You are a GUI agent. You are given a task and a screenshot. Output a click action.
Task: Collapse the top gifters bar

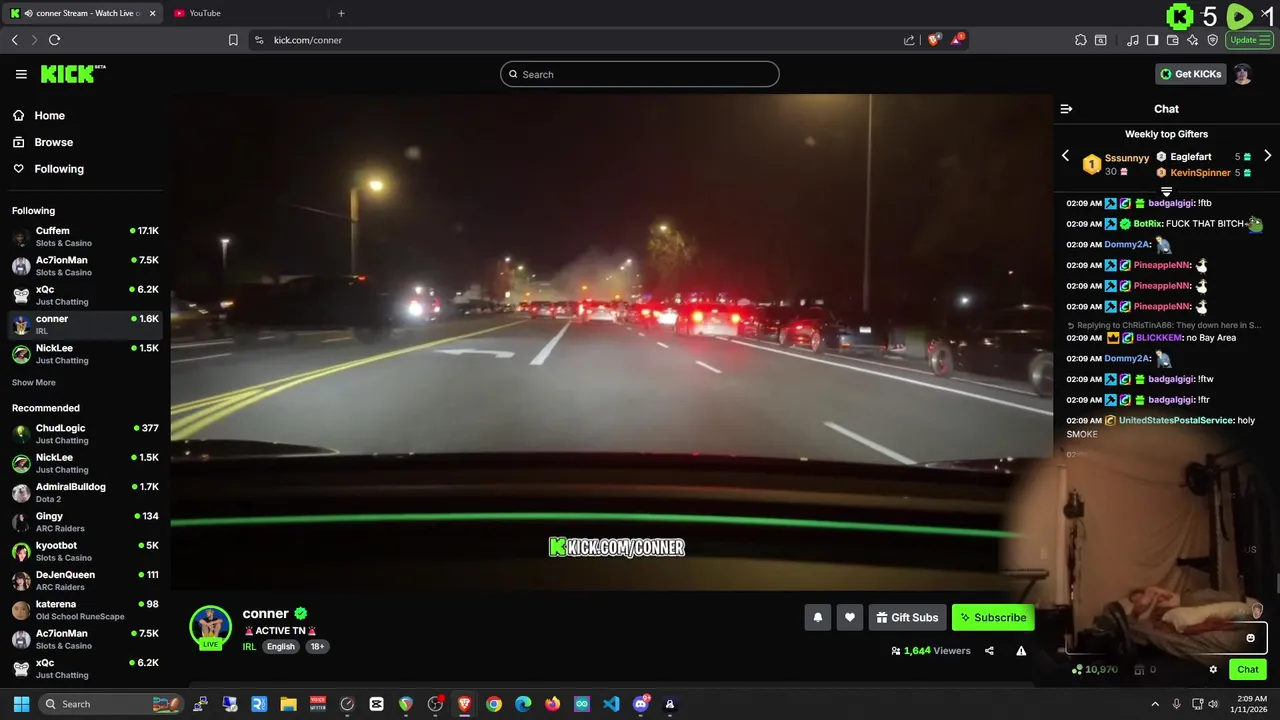[x=1166, y=191]
